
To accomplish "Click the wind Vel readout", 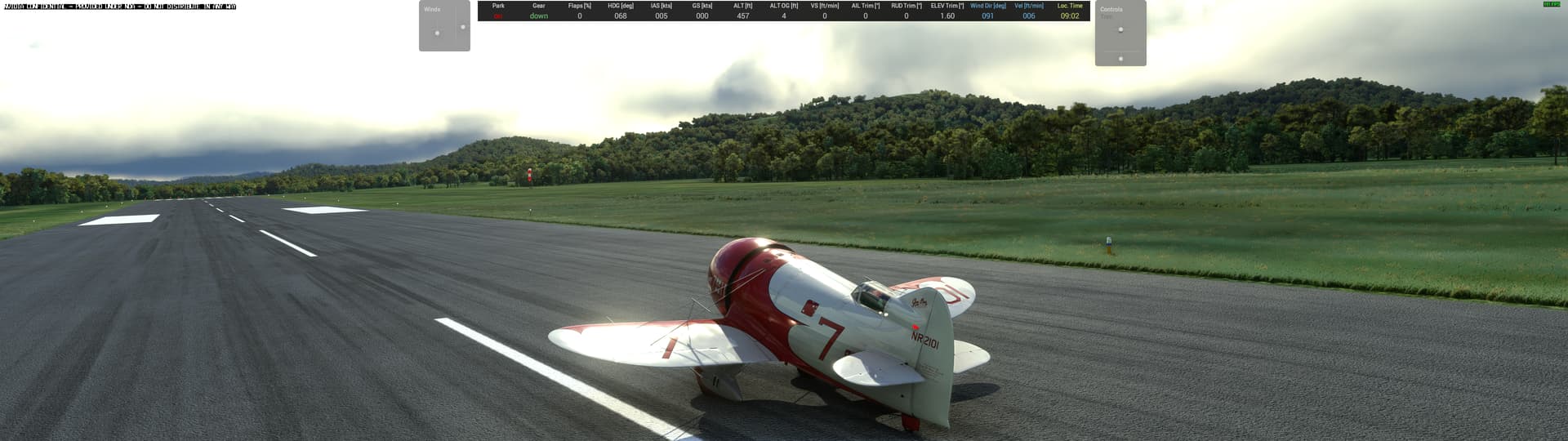I will click(1029, 16).
